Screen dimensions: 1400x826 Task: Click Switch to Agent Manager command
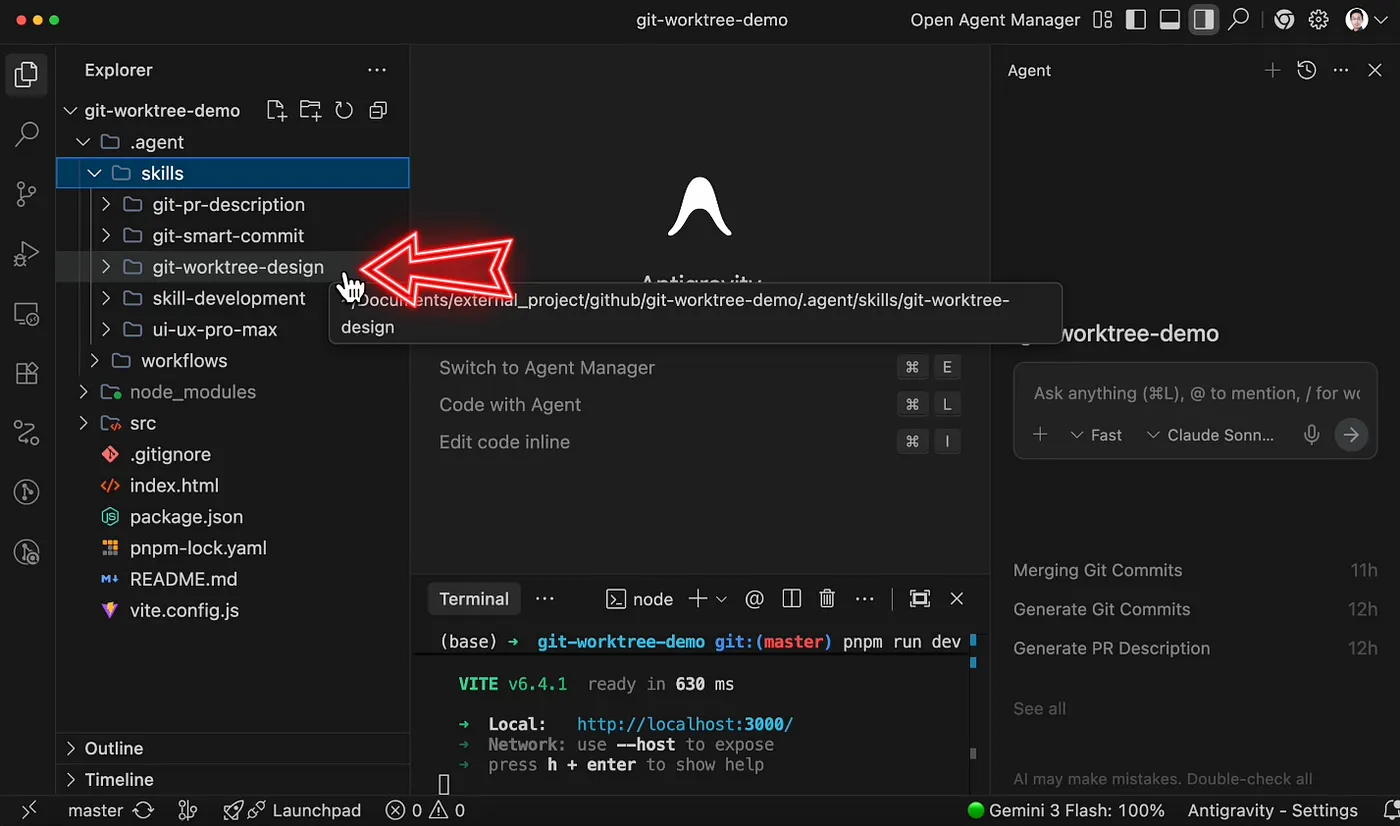click(547, 368)
